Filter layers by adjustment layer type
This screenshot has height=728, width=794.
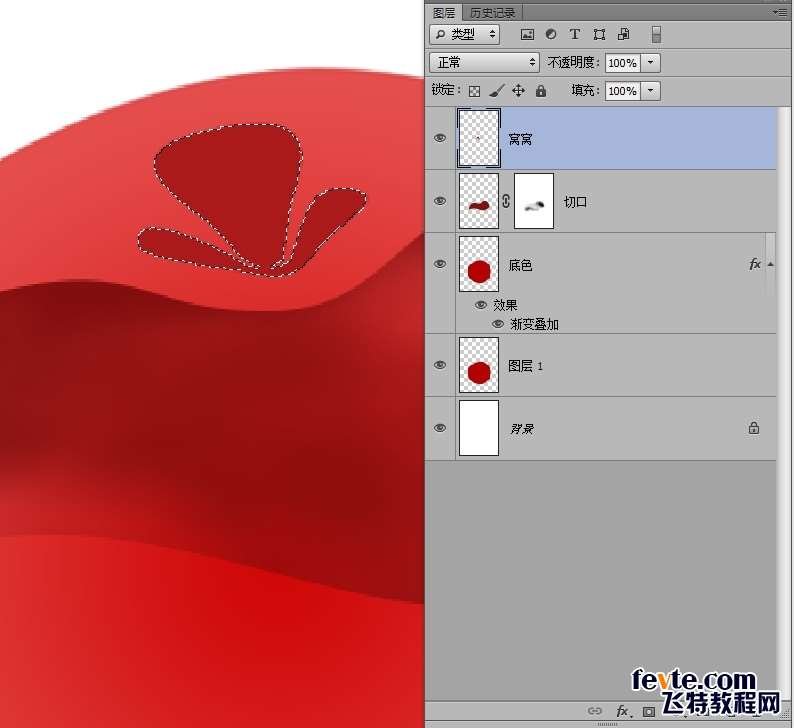click(551, 35)
